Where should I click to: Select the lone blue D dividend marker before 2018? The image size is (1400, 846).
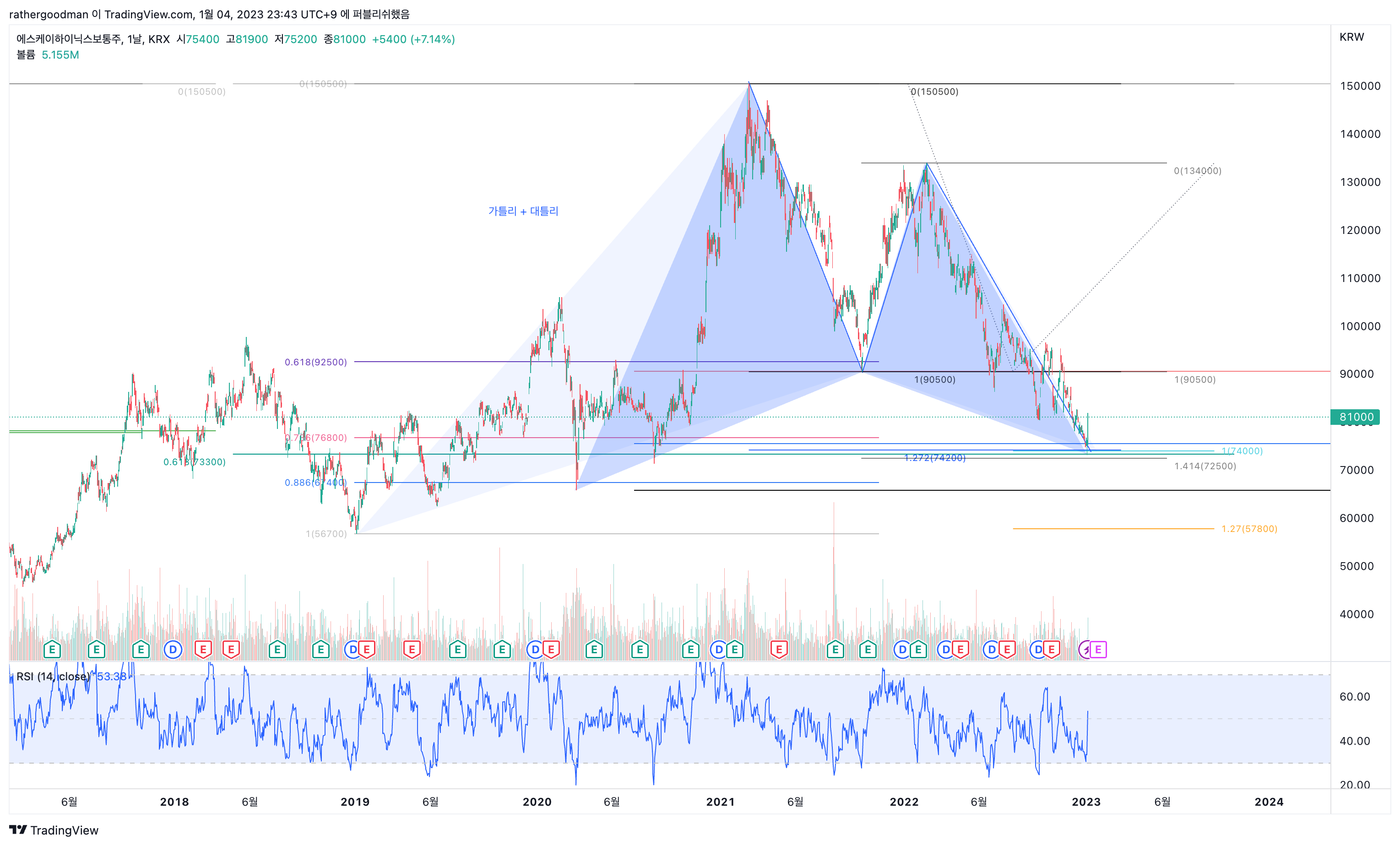173,650
